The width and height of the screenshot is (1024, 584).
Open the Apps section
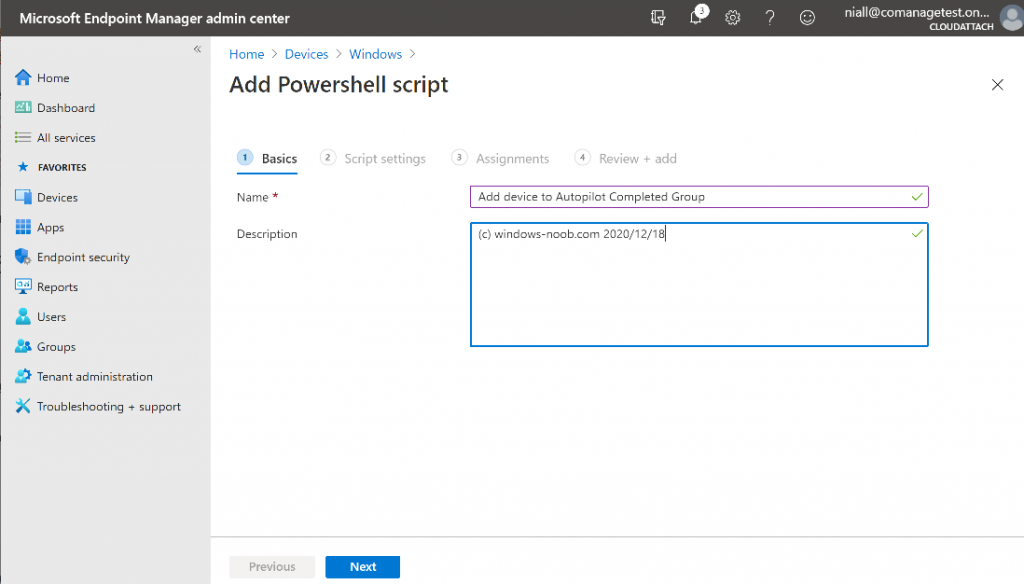[49, 227]
